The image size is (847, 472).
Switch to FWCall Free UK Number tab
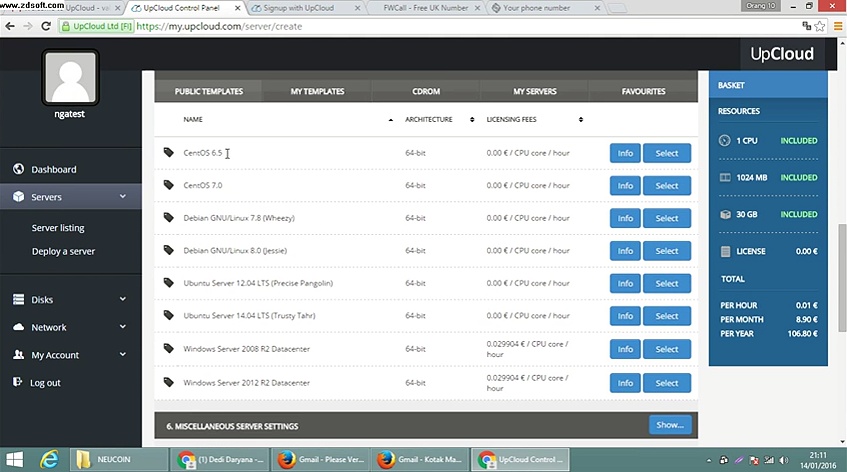(x=426, y=8)
